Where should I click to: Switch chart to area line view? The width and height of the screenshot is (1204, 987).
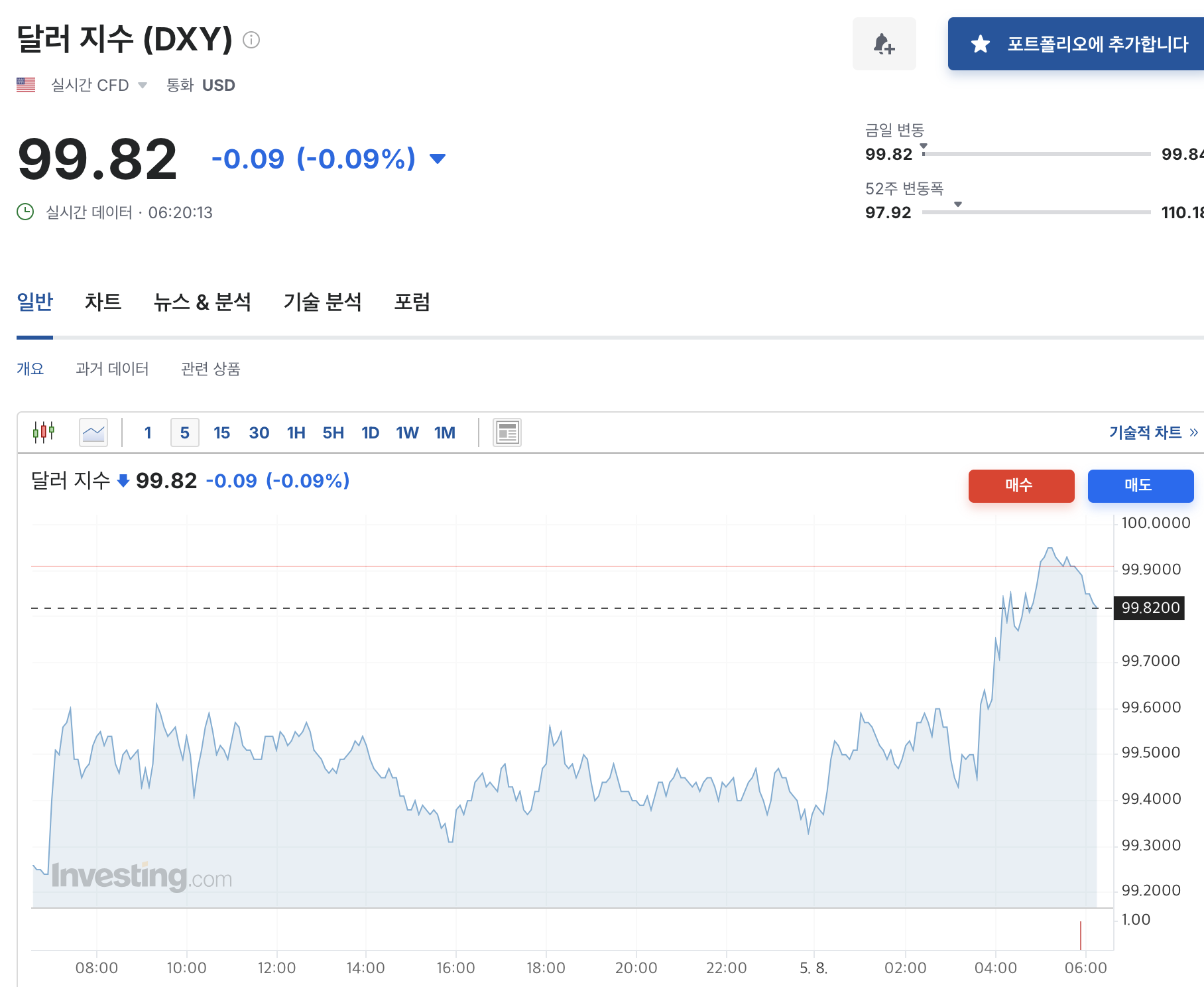(93, 432)
